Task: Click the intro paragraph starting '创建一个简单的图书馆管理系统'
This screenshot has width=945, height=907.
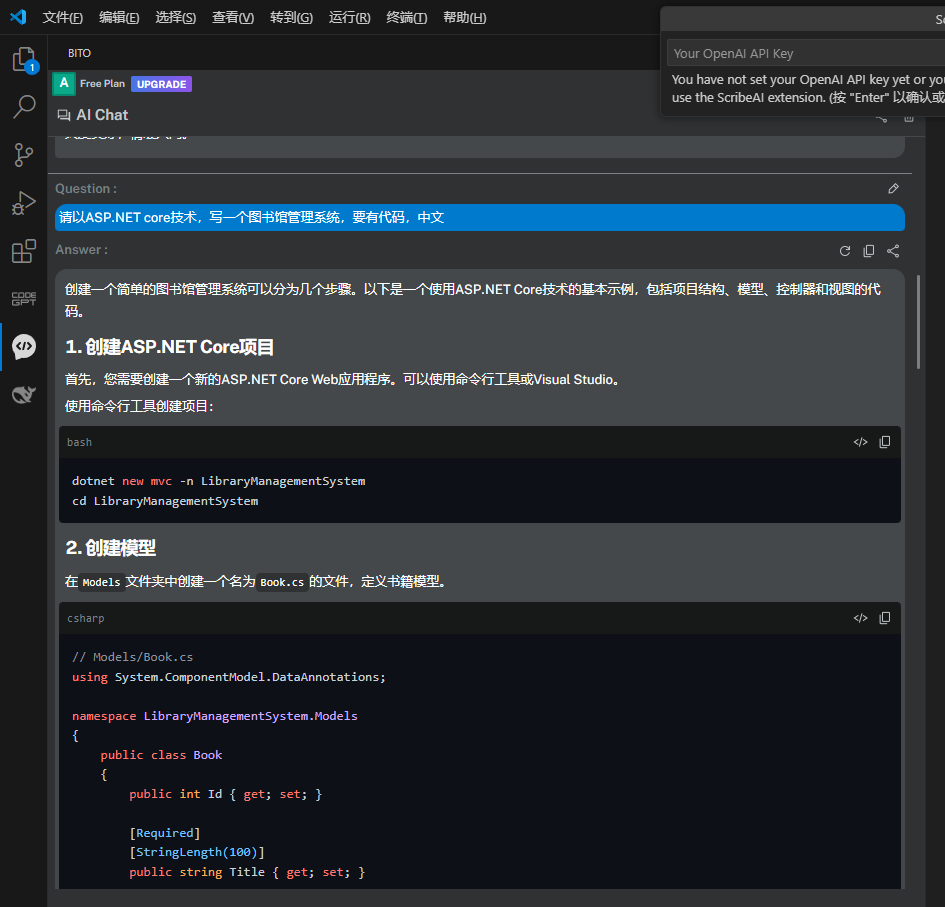Action: click(473, 300)
